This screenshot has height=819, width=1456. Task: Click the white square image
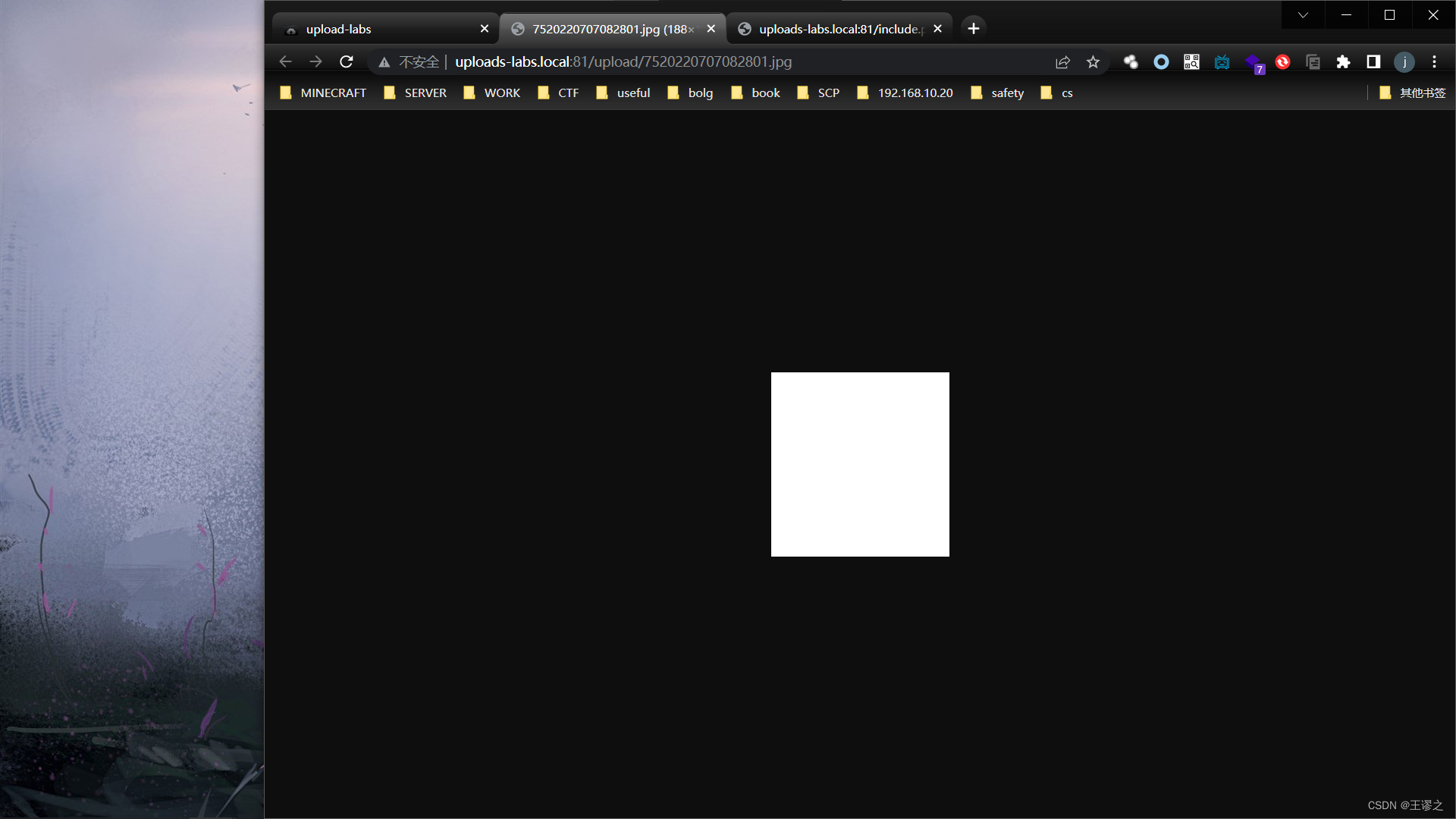(x=860, y=464)
